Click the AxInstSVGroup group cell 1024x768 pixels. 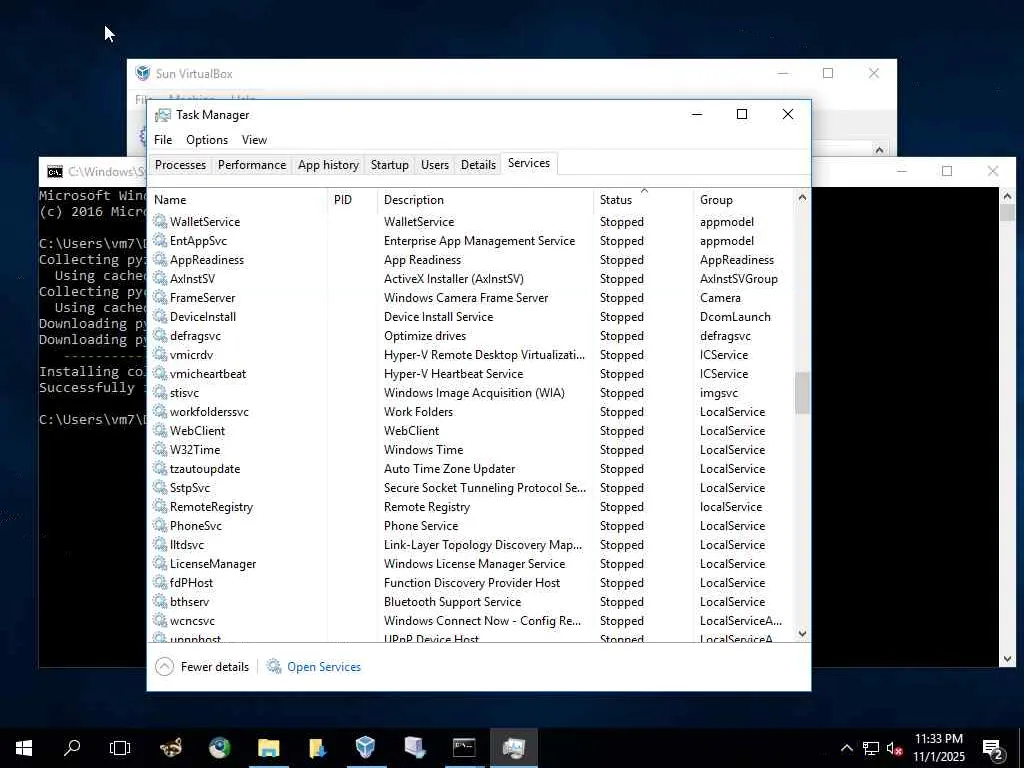pos(739,278)
